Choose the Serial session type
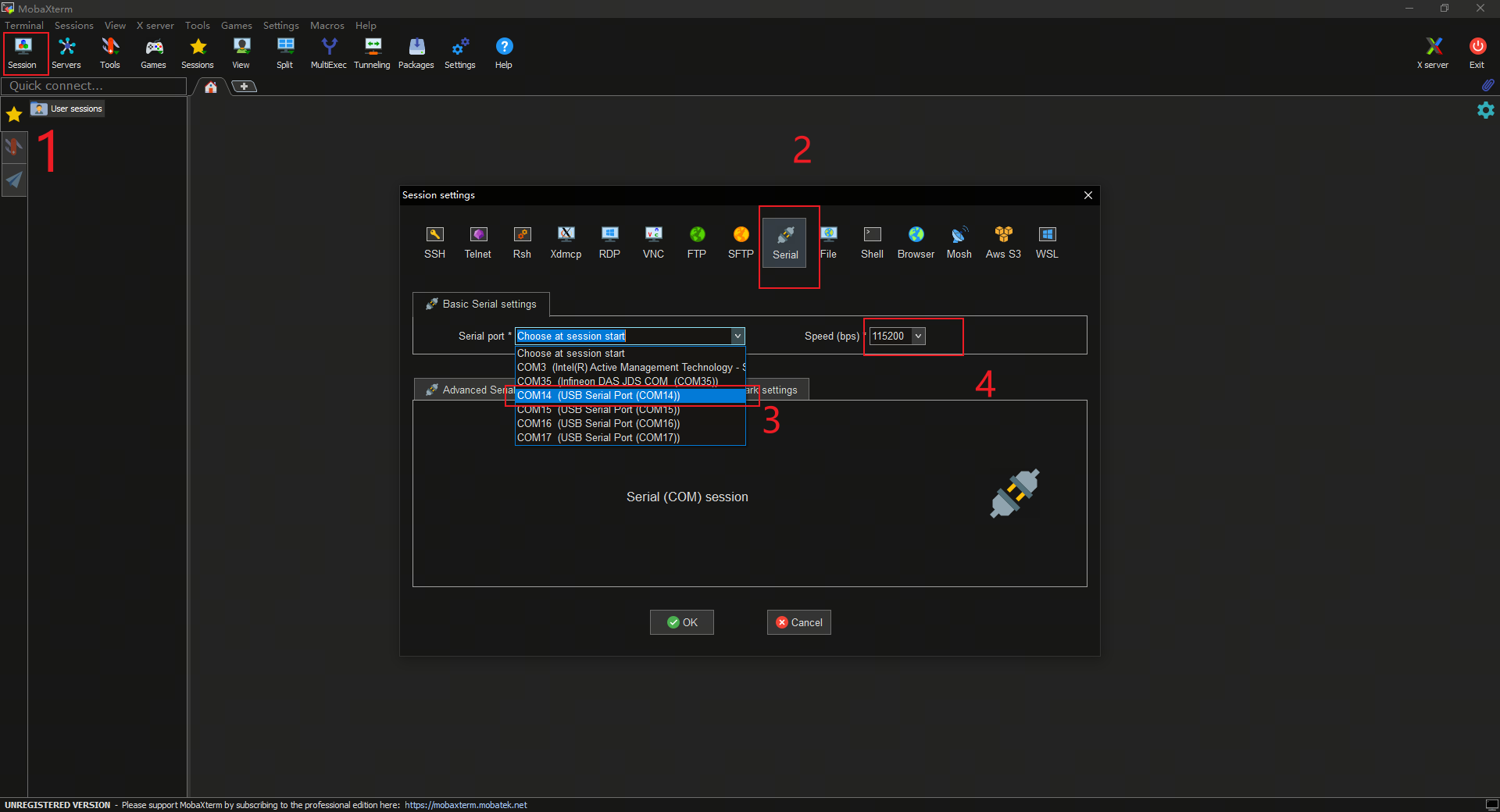This screenshot has height=812, width=1500. (x=785, y=244)
